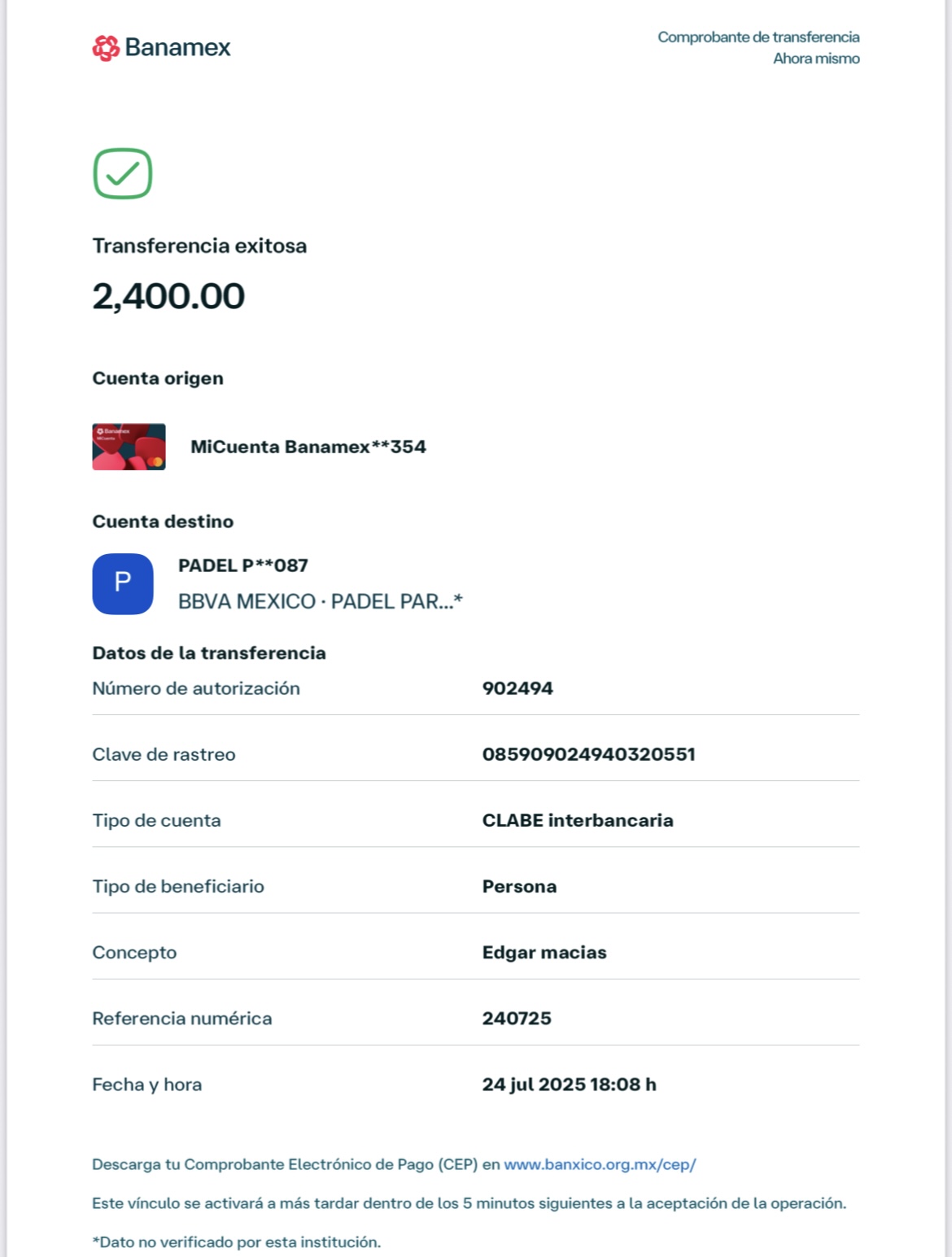The width and height of the screenshot is (952, 1257).
Task: Click the blue P recipient avatar
Action: (123, 583)
